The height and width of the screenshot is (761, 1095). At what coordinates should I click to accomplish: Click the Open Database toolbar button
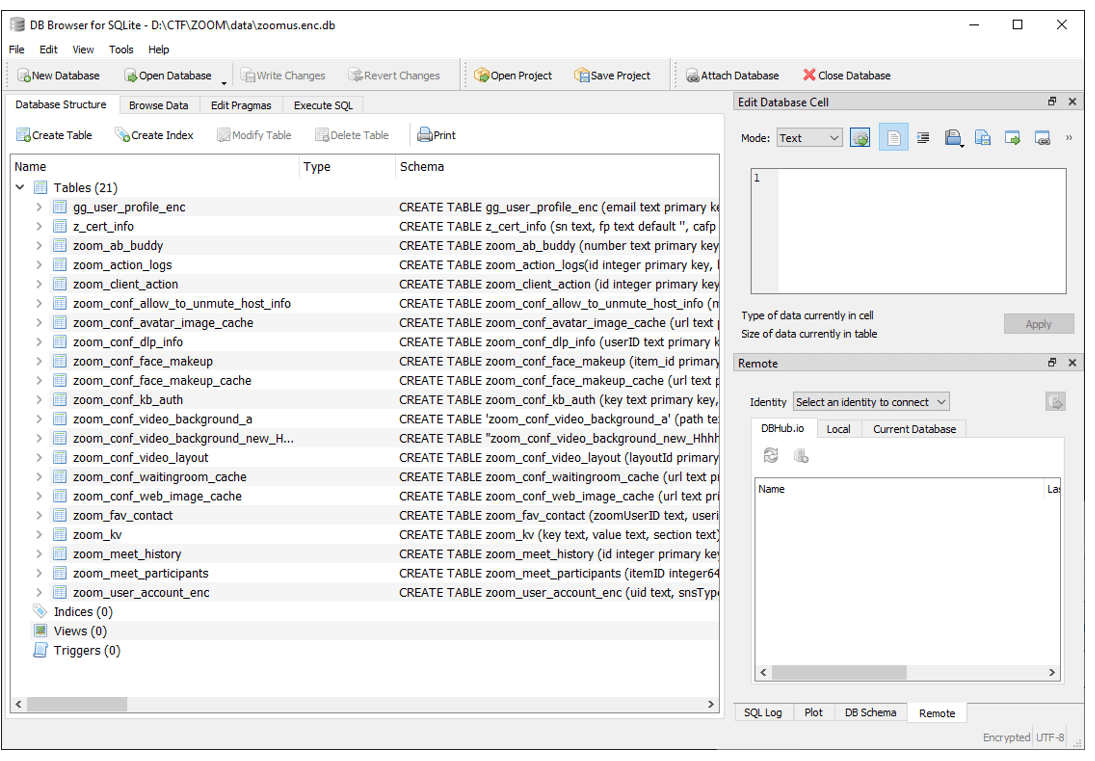168,75
